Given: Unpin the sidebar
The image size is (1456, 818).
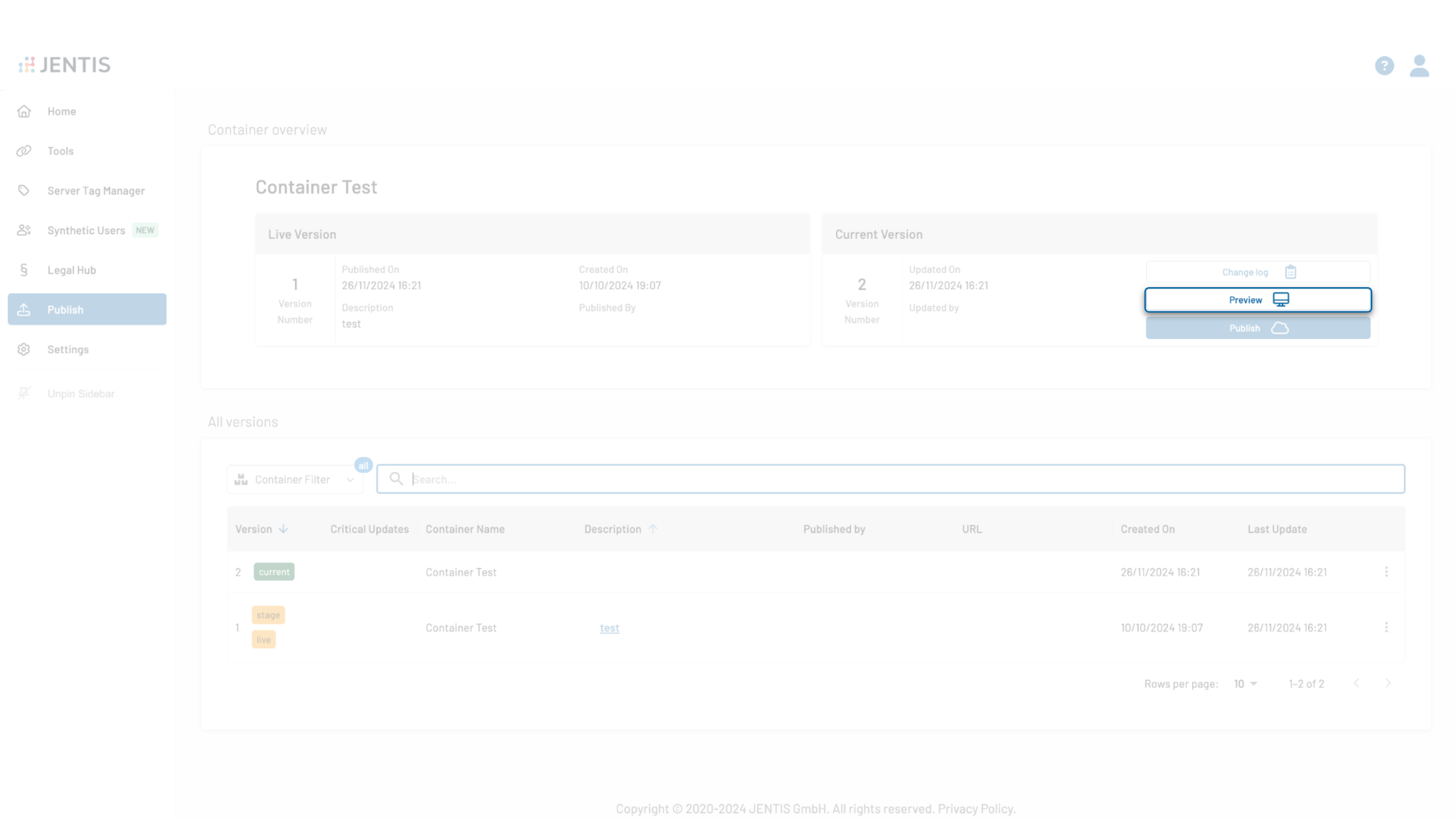Looking at the screenshot, I should (81, 393).
